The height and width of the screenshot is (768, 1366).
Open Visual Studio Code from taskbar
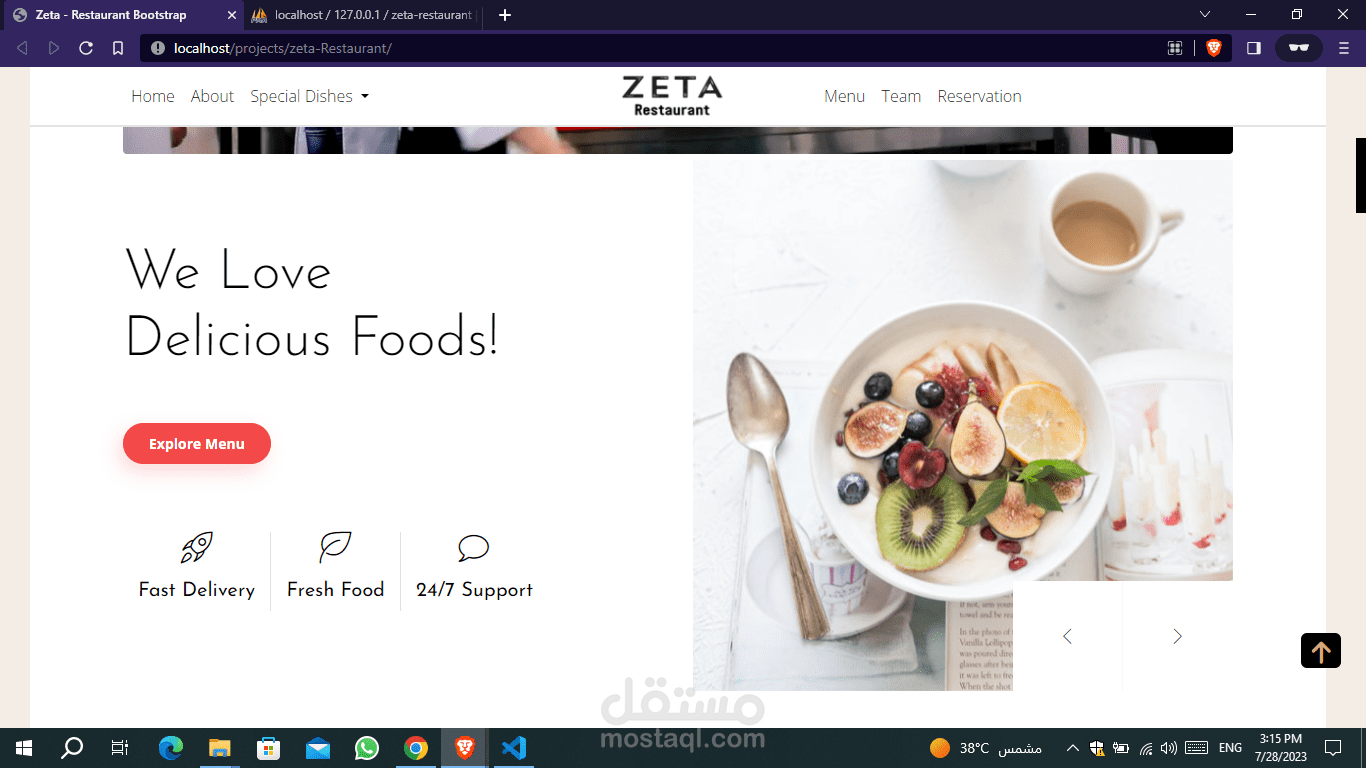[x=513, y=747]
